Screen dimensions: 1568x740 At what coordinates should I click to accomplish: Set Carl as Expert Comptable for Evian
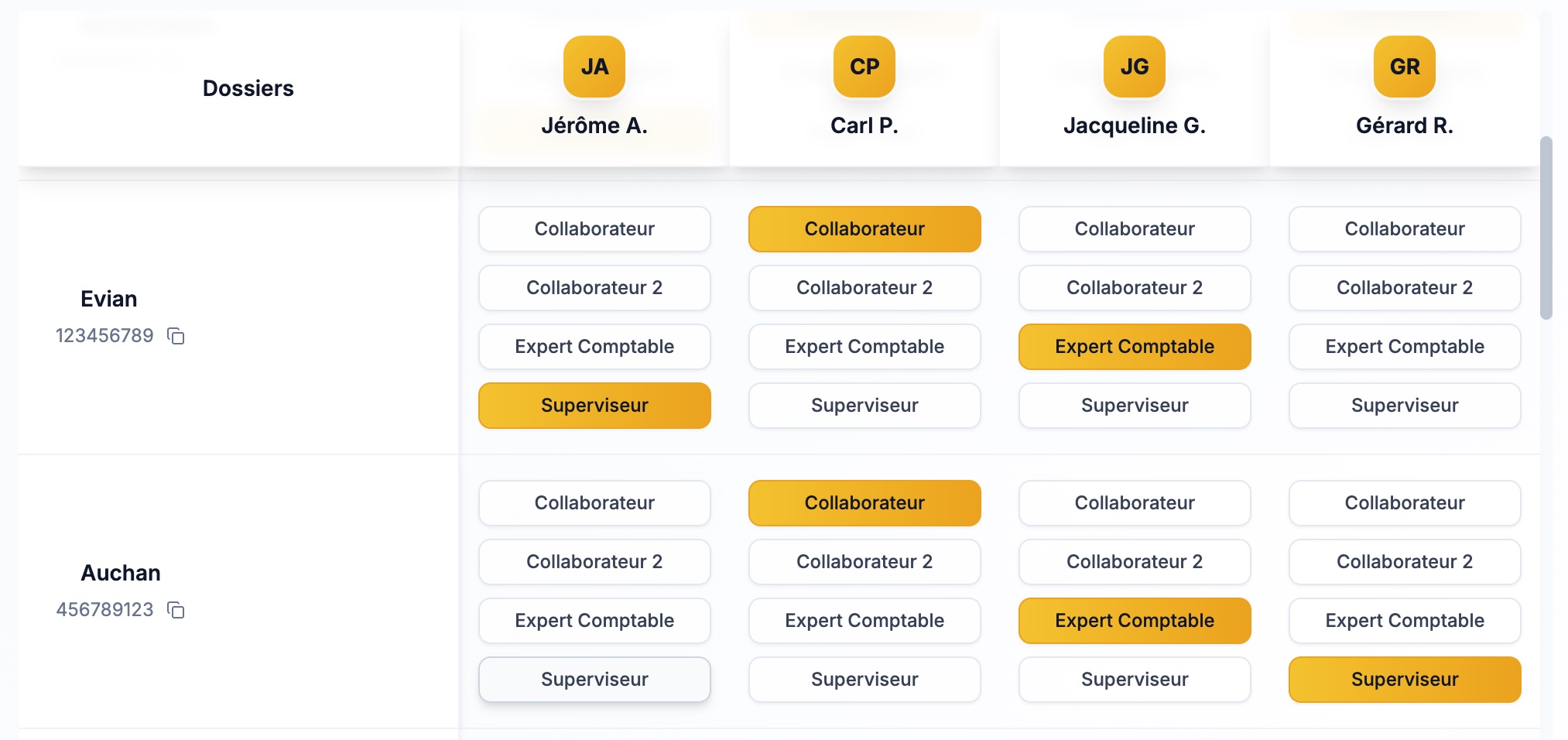(x=864, y=347)
